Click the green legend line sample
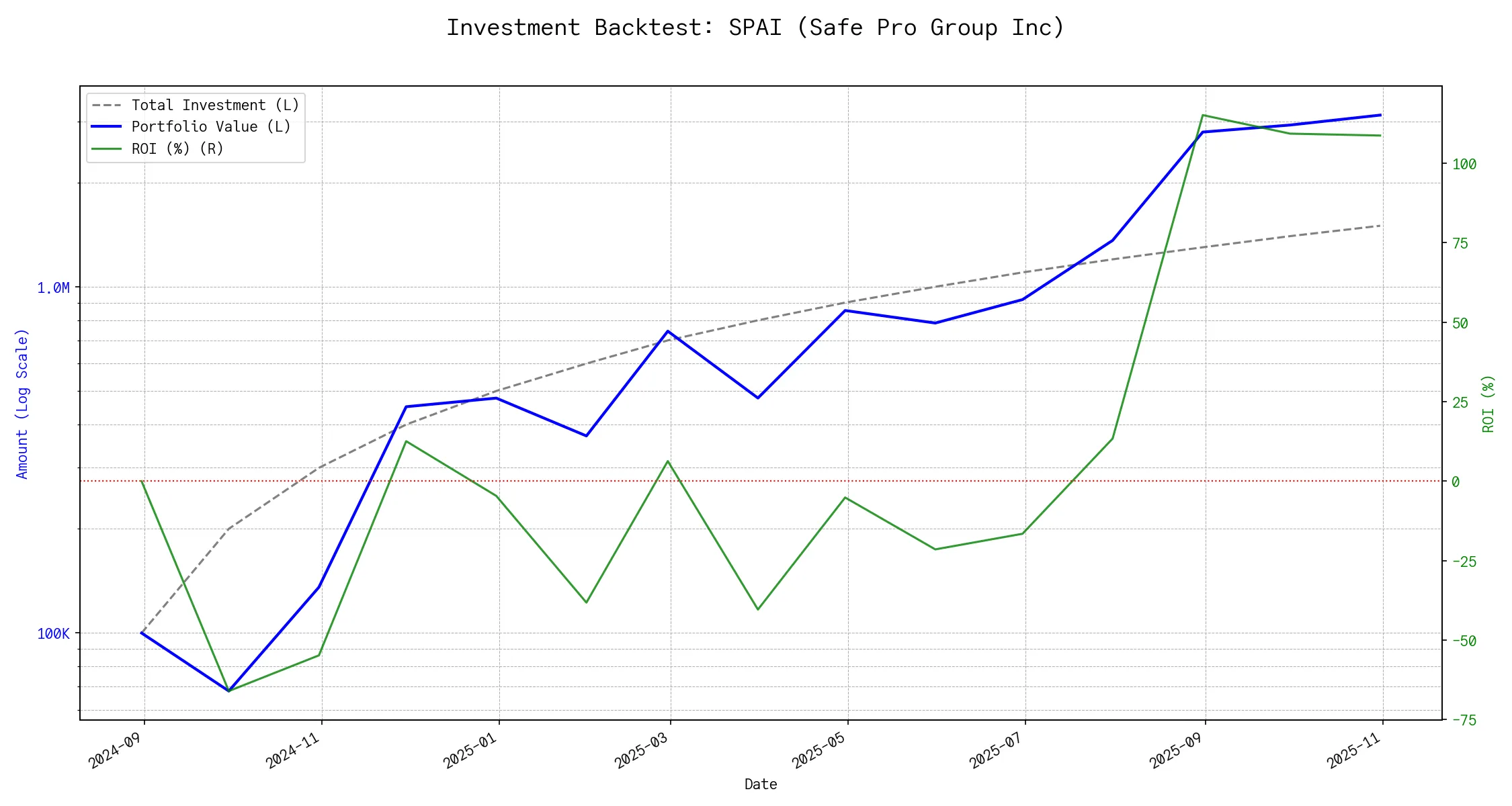Image resolution: width=1512 pixels, height=806 pixels. pos(107,148)
